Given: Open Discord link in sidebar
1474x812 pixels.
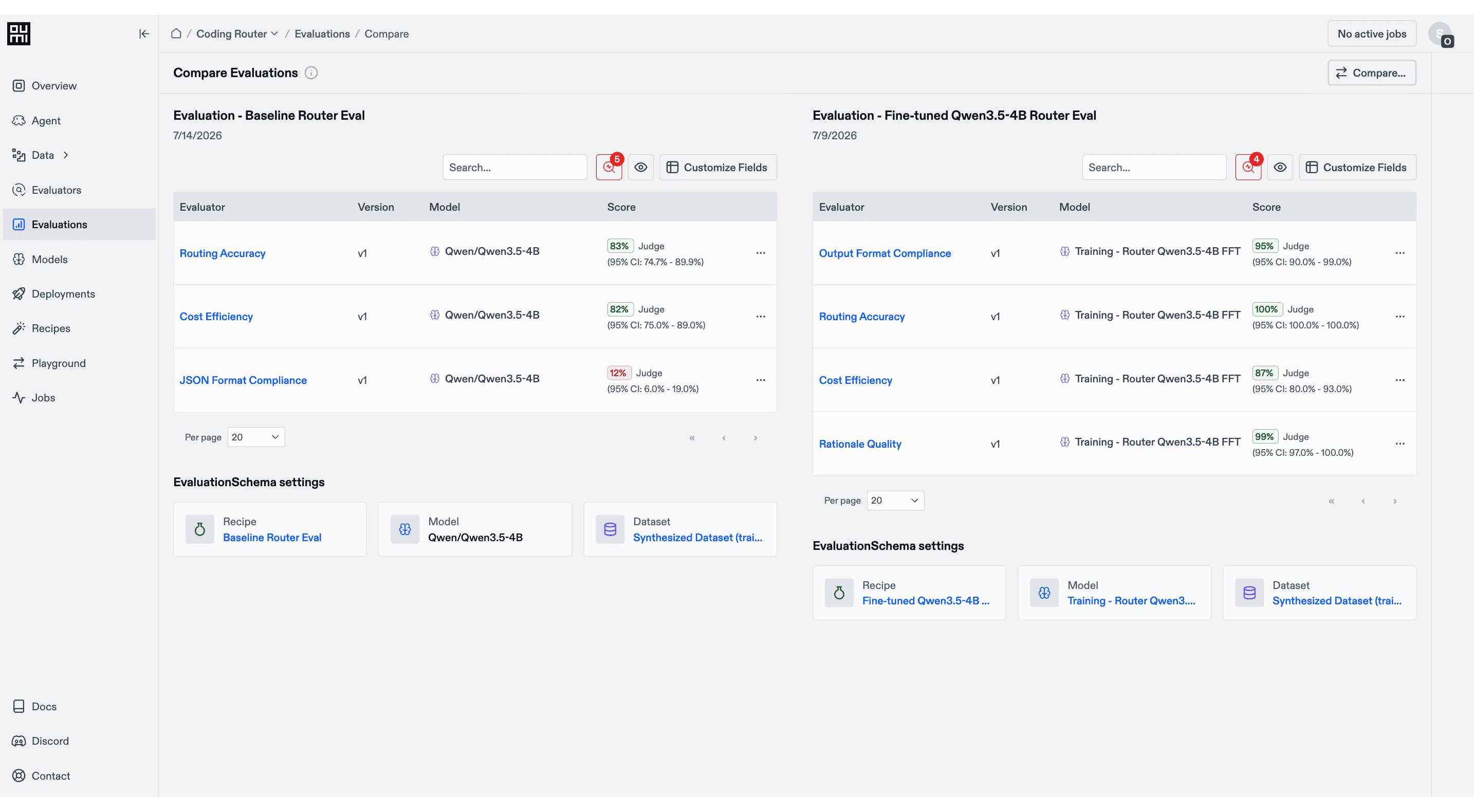Looking at the screenshot, I should pos(80,741).
